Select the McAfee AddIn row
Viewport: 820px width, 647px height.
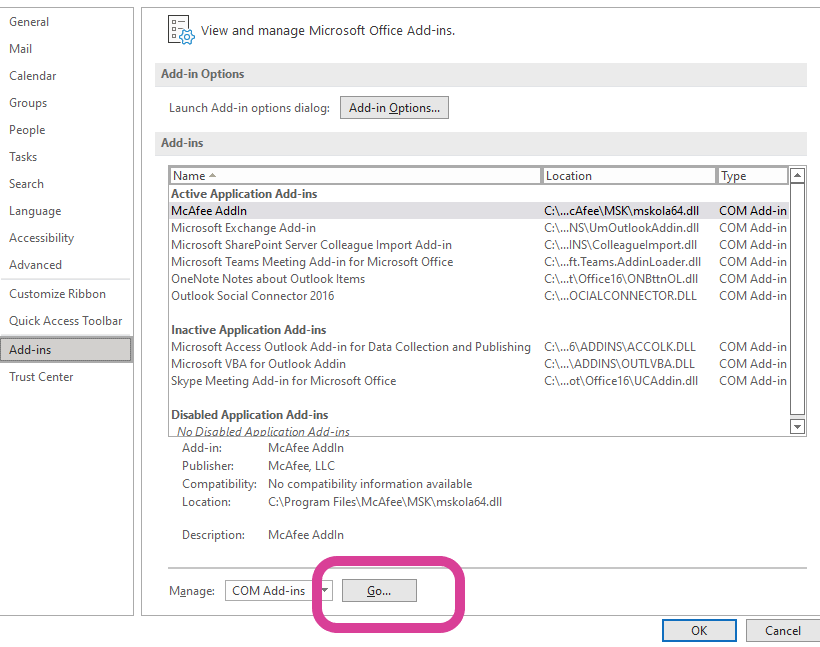[x=479, y=211]
